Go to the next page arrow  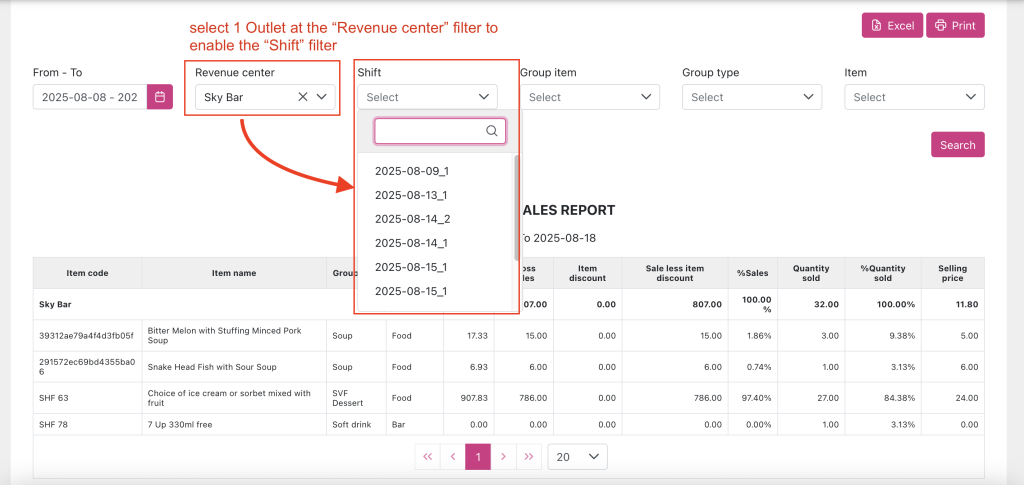[x=503, y=457]
